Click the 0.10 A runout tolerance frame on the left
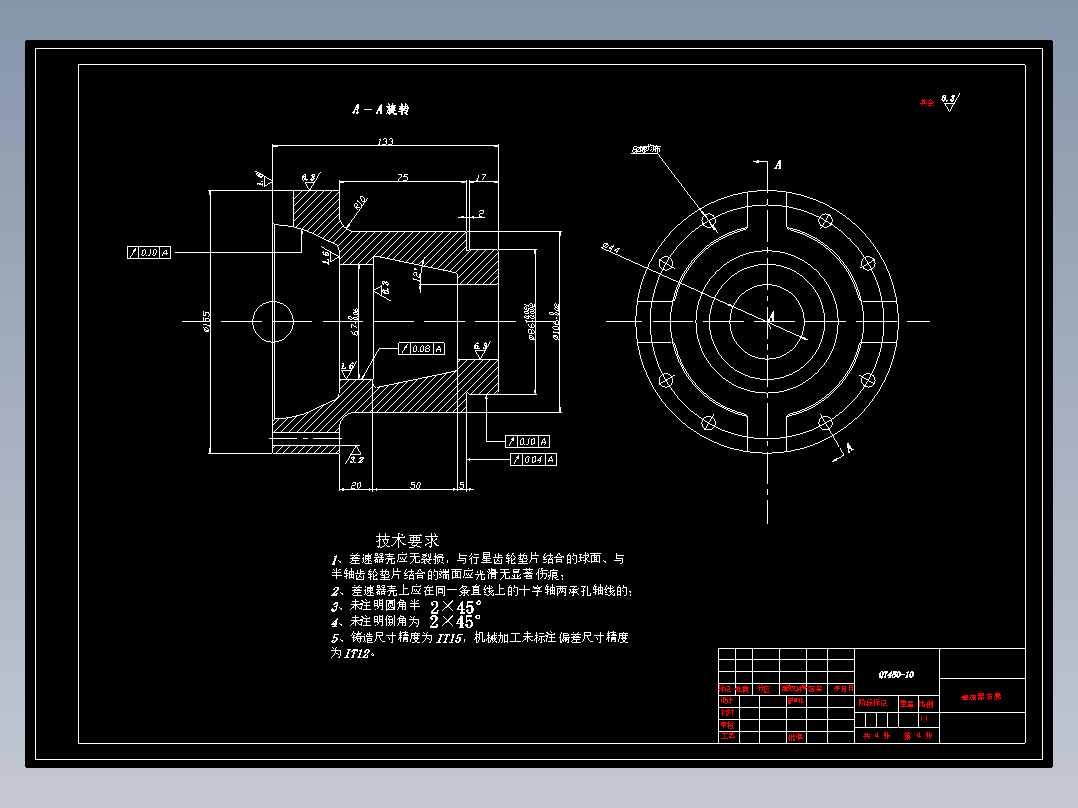 coord(148,253)
